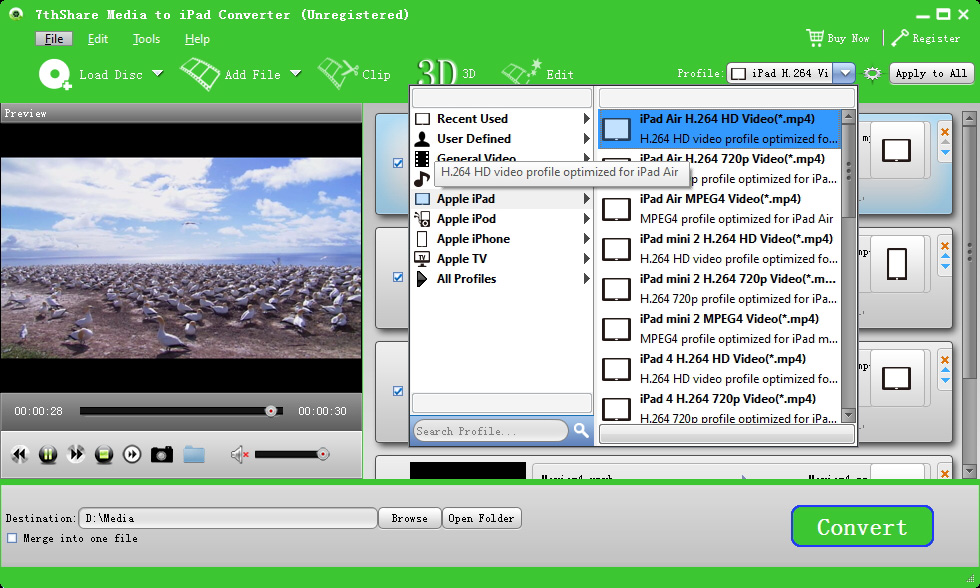
Task: Remove the third file with orange X
Action: click(x=945, y=360)
